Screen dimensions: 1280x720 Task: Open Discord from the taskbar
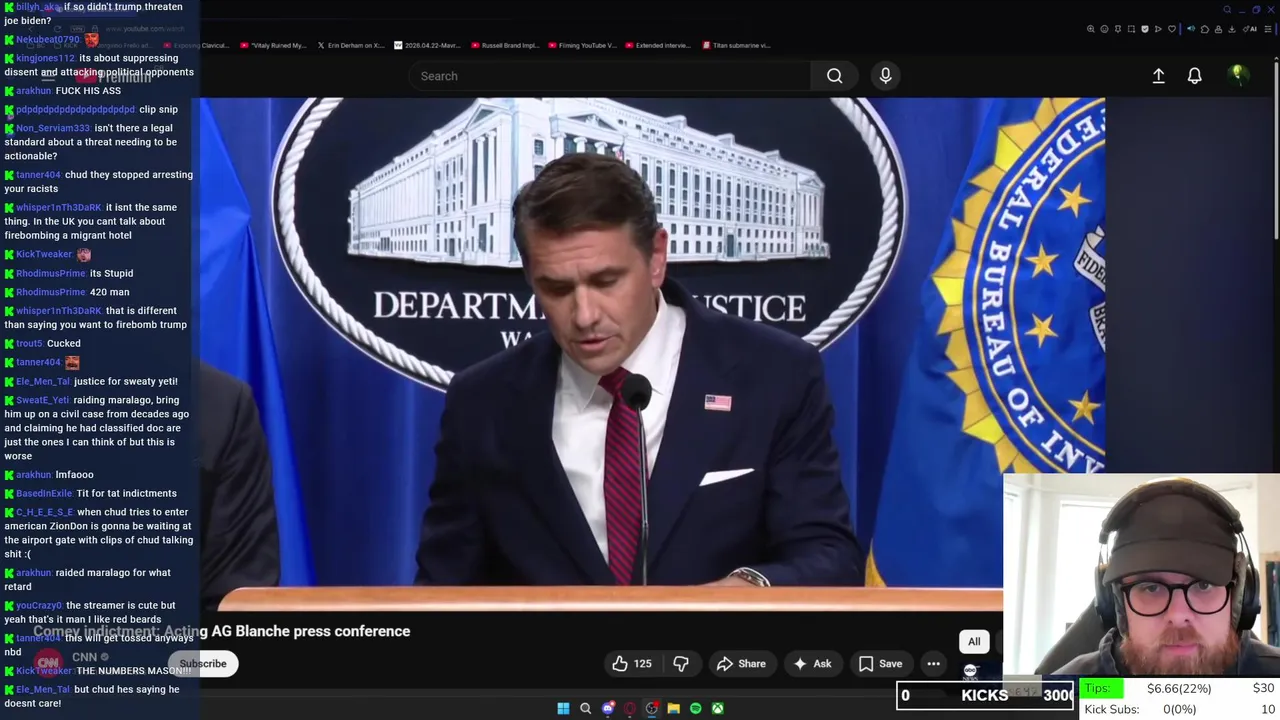click(x=608, y=708)
